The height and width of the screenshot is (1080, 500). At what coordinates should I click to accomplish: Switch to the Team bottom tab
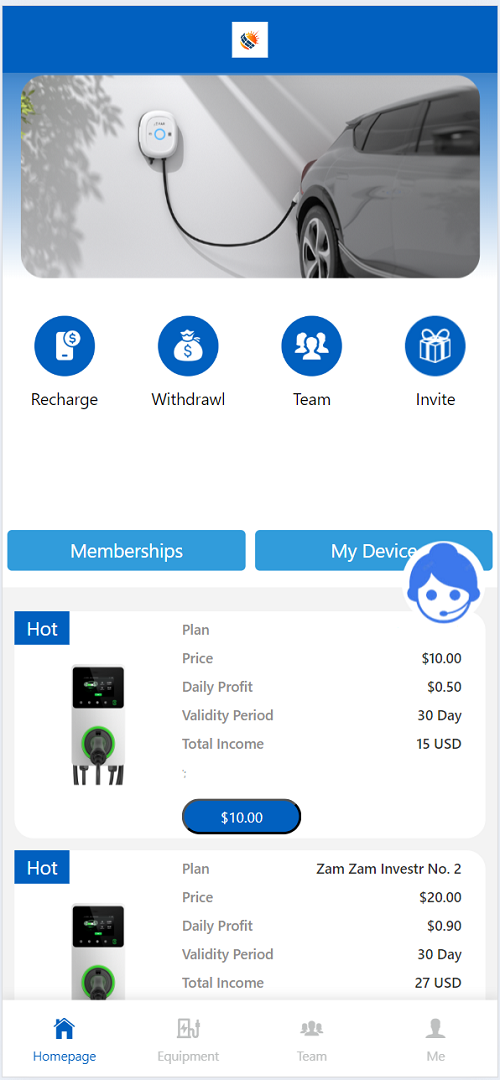tap(311, 1039)
